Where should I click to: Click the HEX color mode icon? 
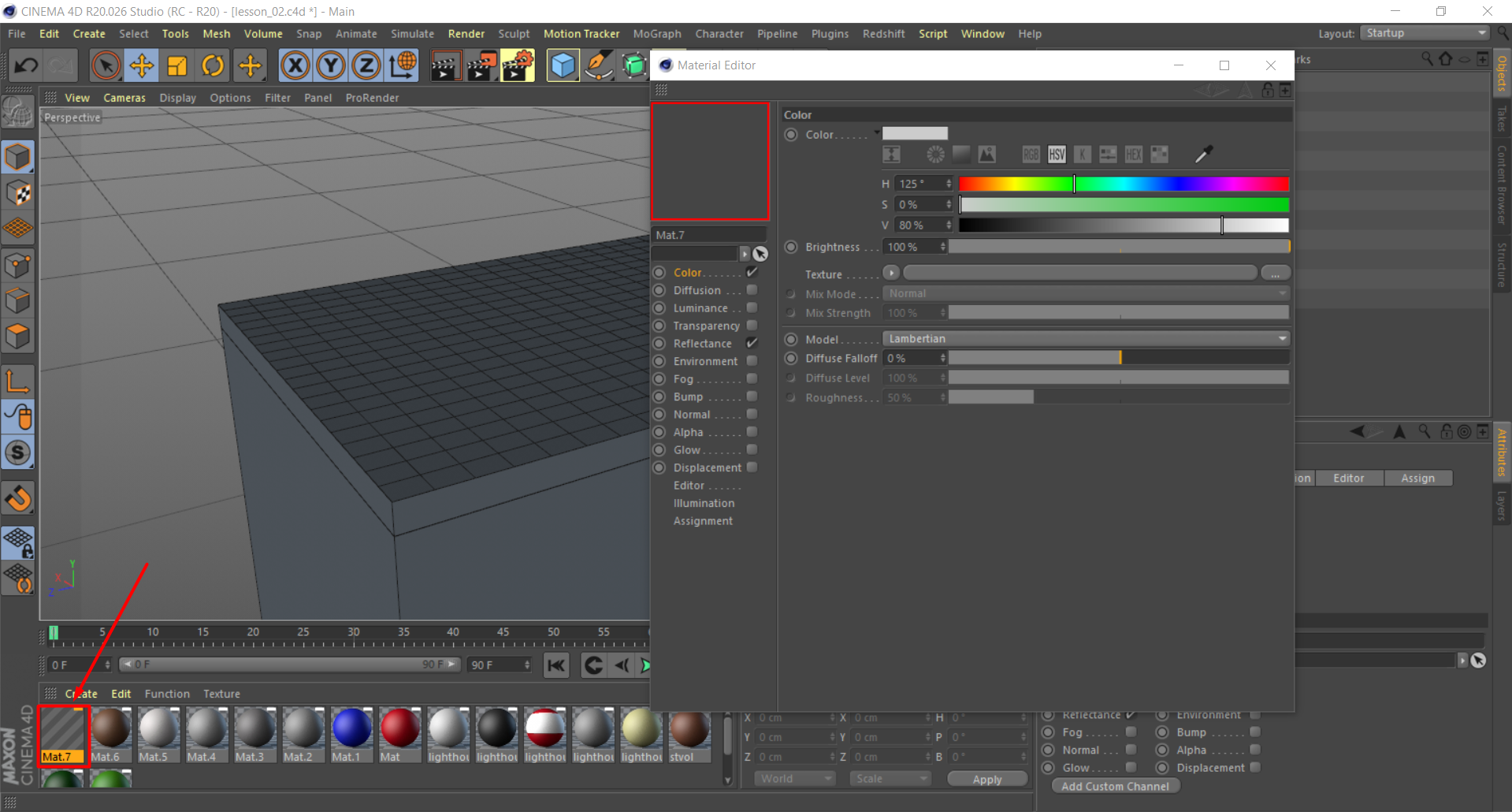pyautogui.click(x=1133, y=155)
